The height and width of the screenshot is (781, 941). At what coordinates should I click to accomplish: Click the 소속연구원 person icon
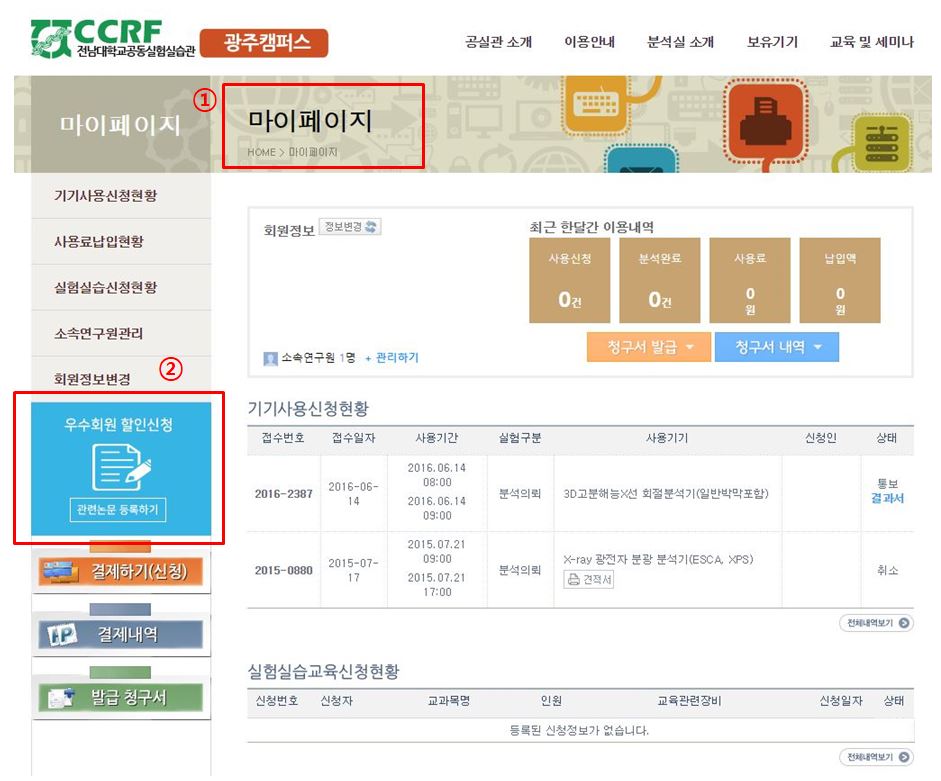coord(270,358)
